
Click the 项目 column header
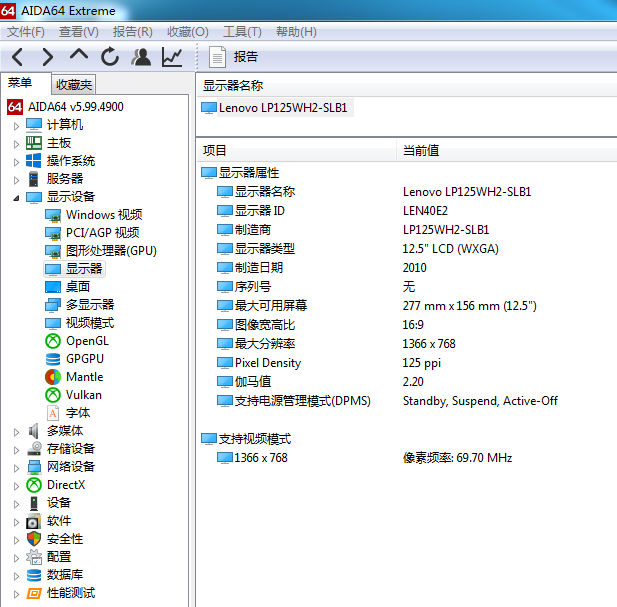click(x=296, y=150)
